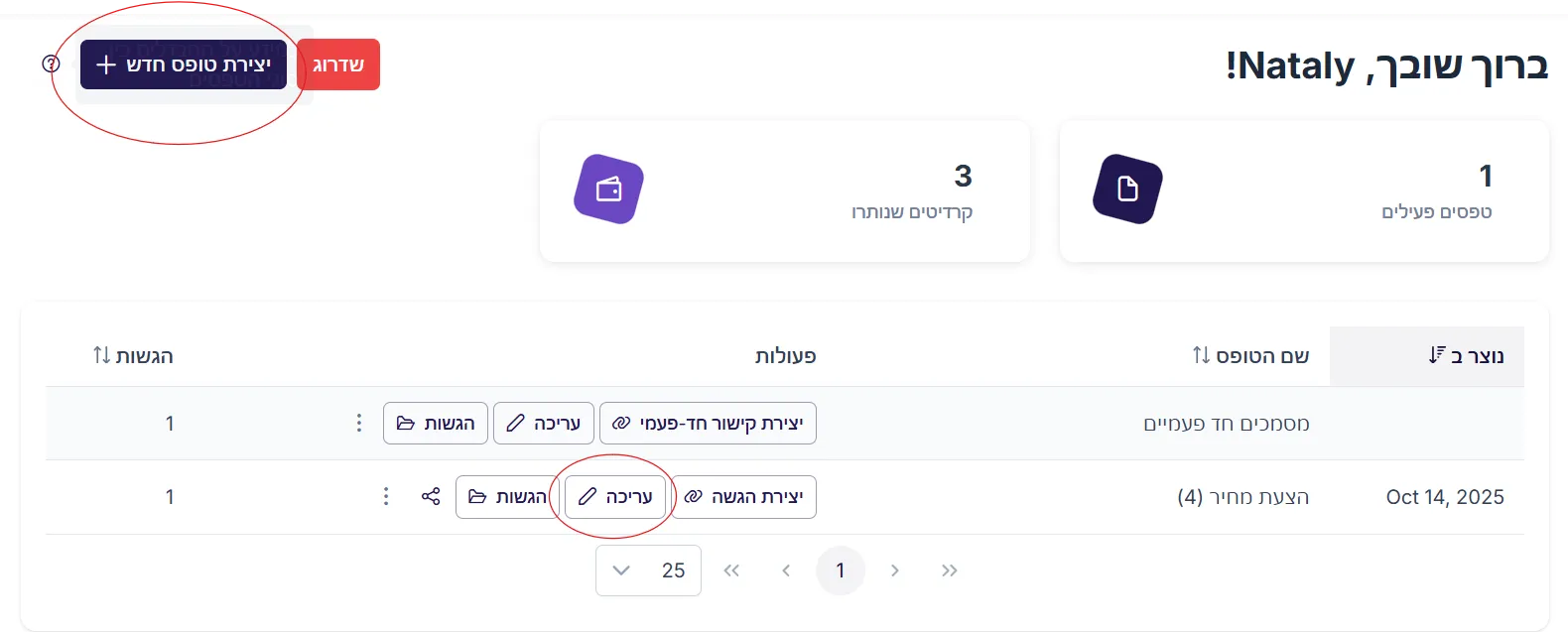The width and height of the screenshot is (1568, 632).
Task: Expand to the next page with right chevron
Action: point(894,569)
